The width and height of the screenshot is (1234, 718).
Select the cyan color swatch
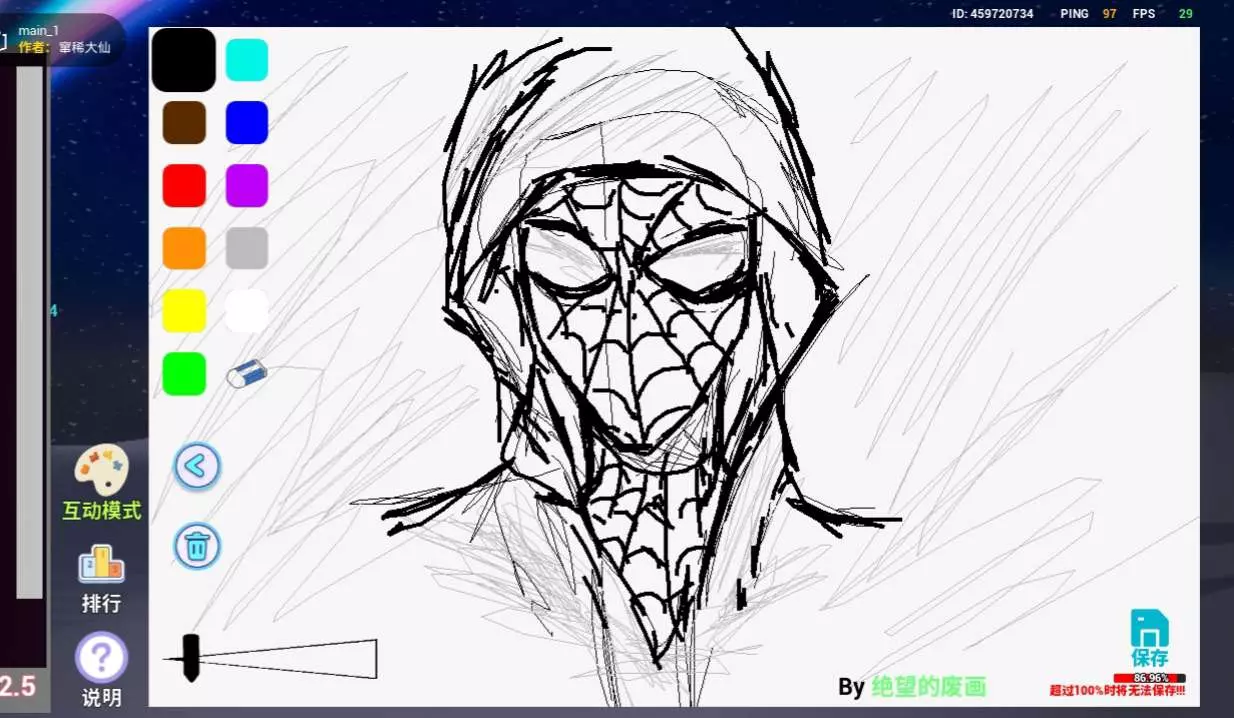[247, 60]
